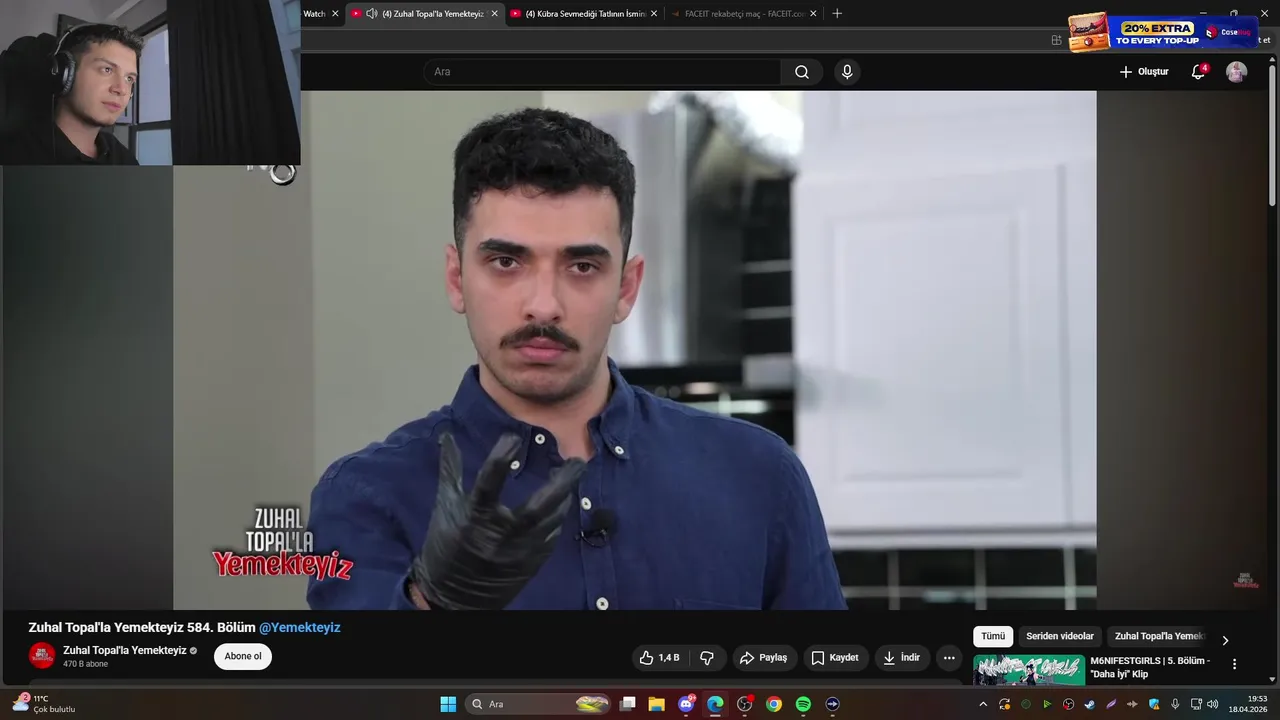The height and width of the screenshot is (720, 1280).
Task: Open a new browser tab
Action: click(837, 14)
